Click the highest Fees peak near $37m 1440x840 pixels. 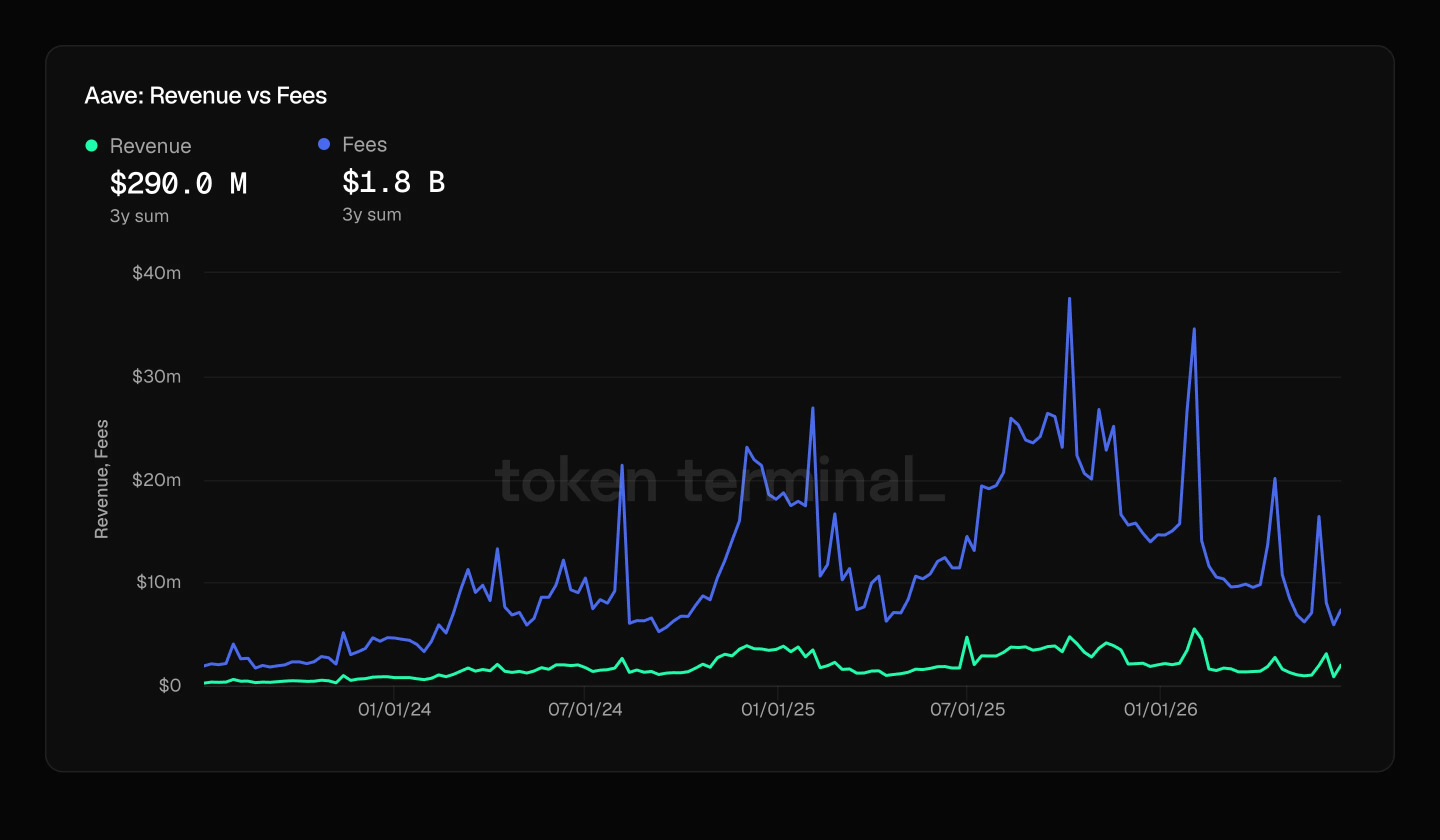(x=1069, y=299)
